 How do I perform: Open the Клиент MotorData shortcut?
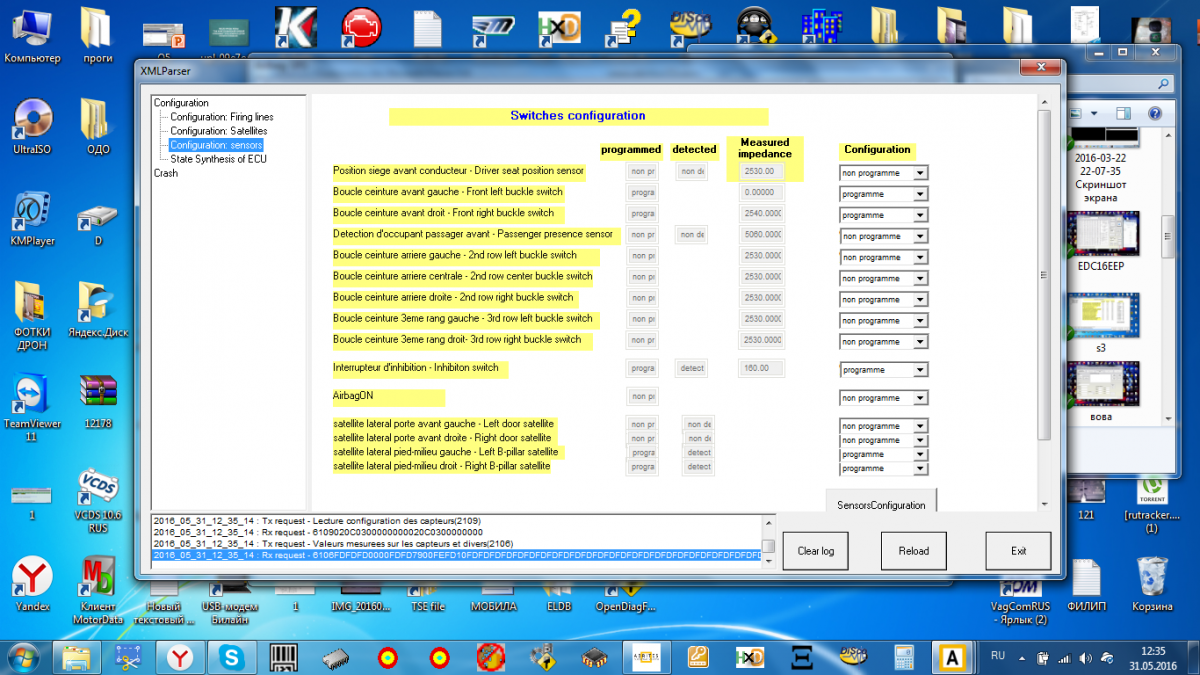point(98,590)
